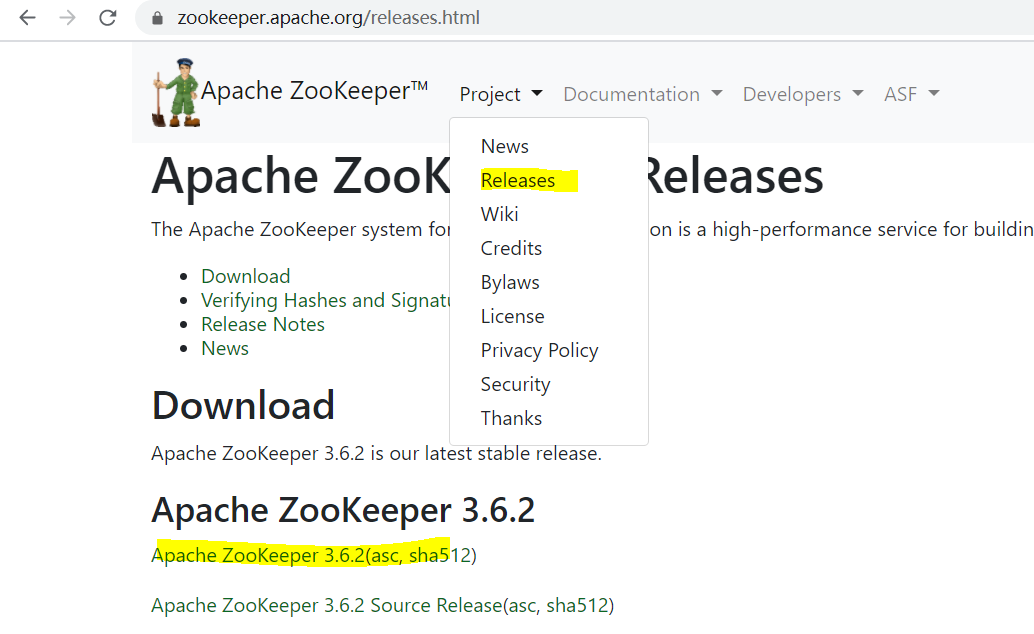Click the padlock site security icon
The width and height of the screenshot is (1034, 634).
coord(157,18)
